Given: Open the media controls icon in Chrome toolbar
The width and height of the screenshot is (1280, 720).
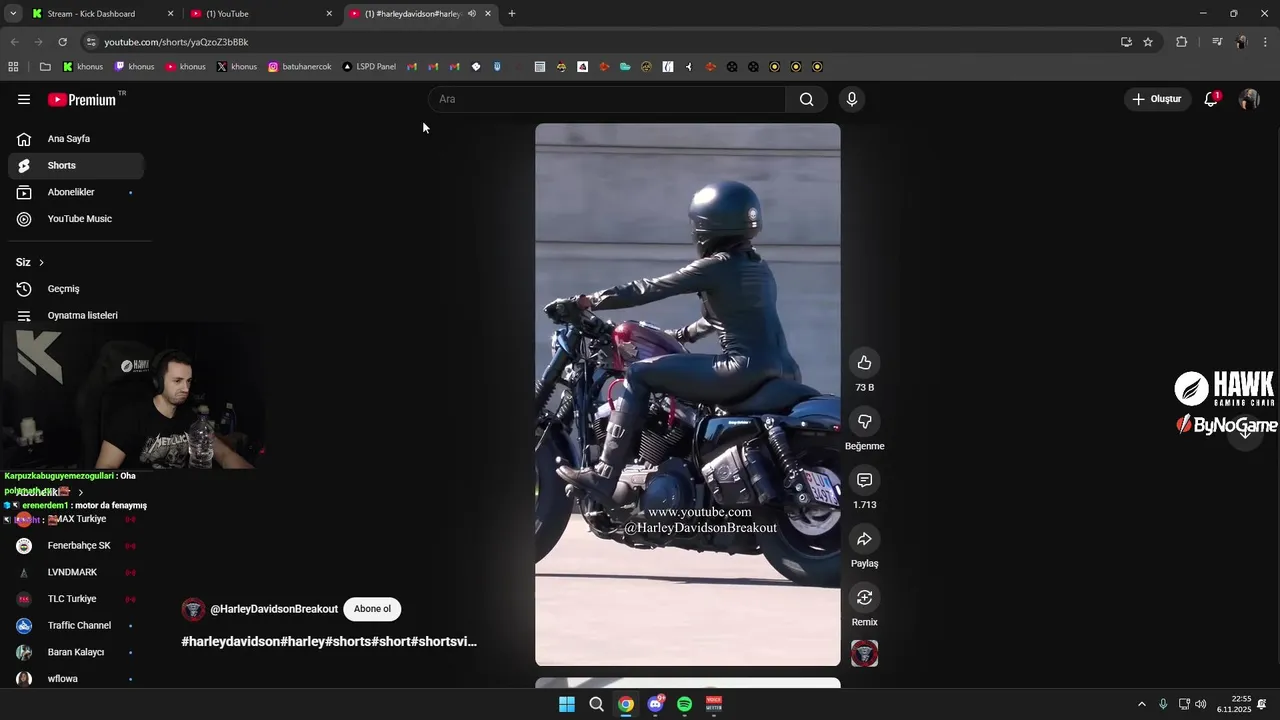Looking at the screenshot, I should (x=1217, y=42).
